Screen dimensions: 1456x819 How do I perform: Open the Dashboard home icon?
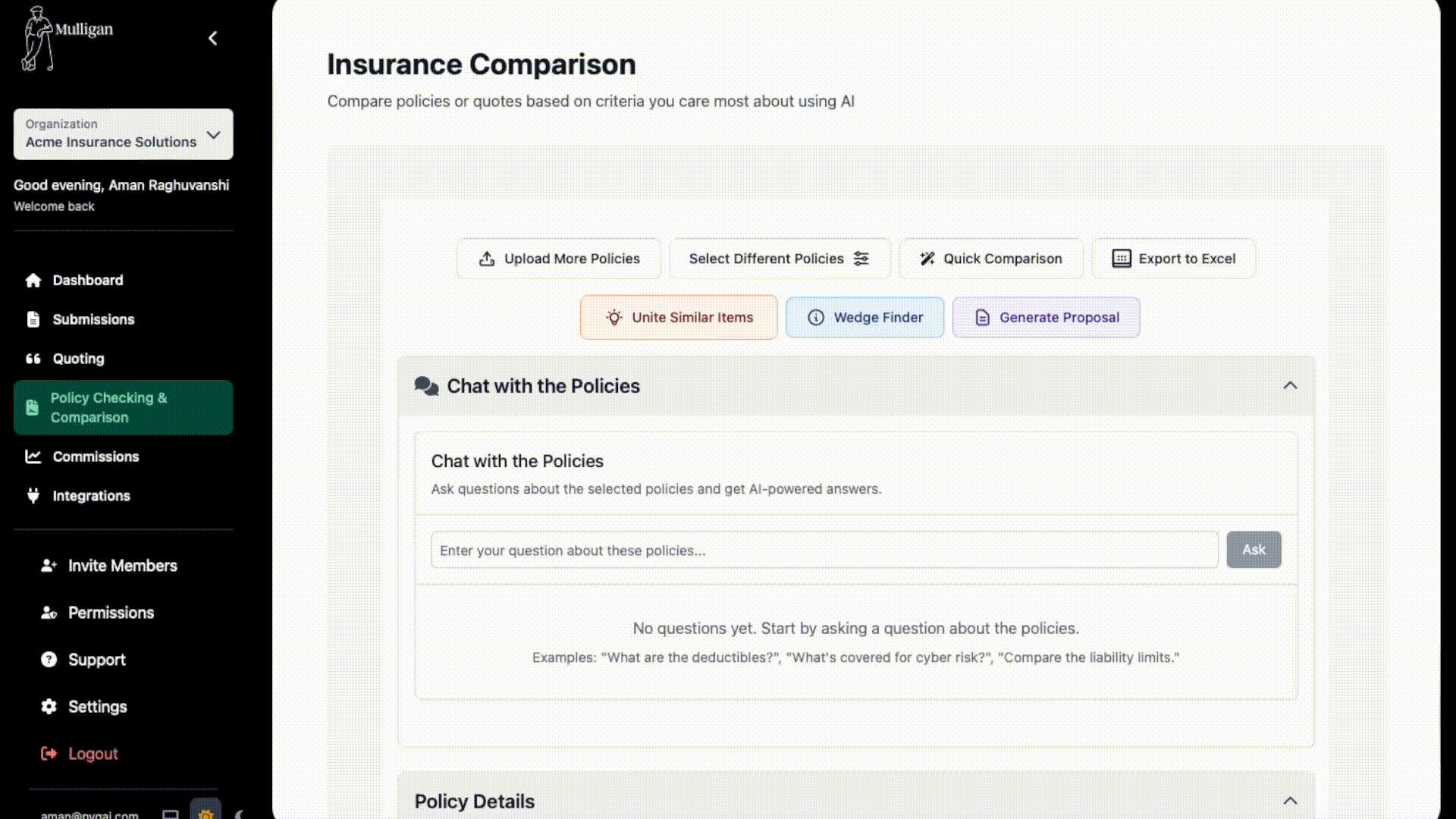pyautogui.click(x=33, y=281)
